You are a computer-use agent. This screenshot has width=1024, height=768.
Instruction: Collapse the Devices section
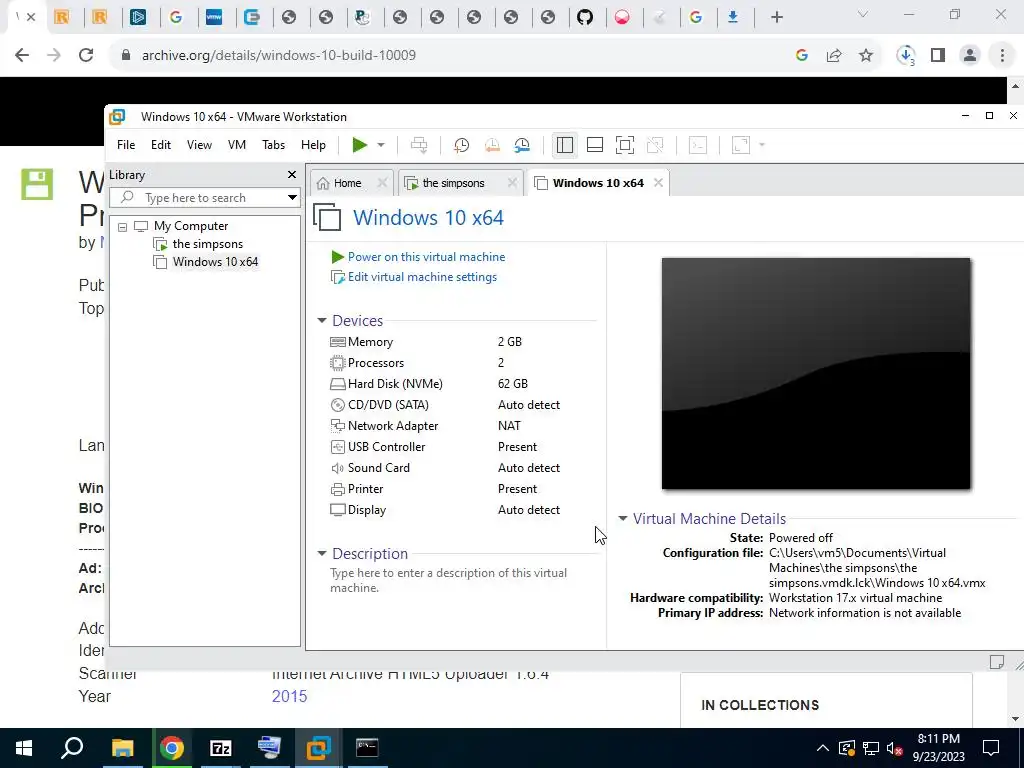321,321
